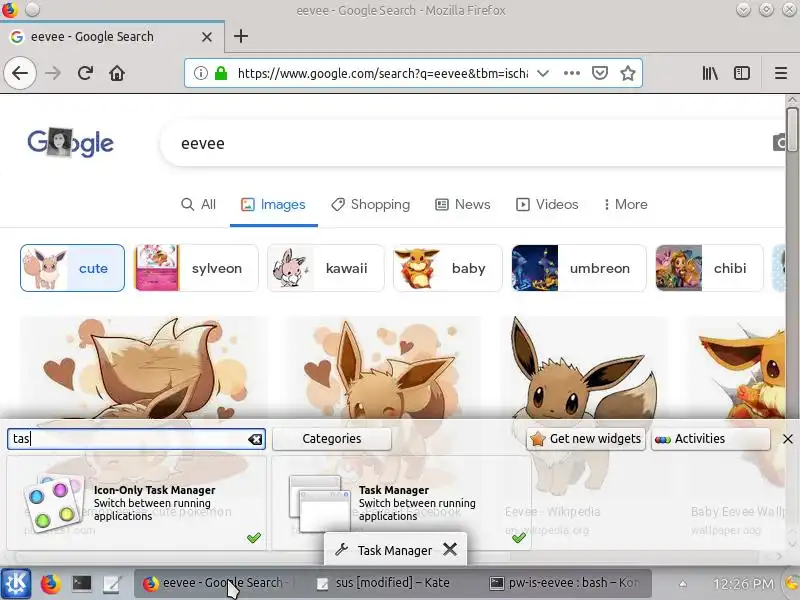The height and width of the screenshot is (600, 800).
Task: Expand the system tray hidden icons arrow
Action: (x=682, y=584)
